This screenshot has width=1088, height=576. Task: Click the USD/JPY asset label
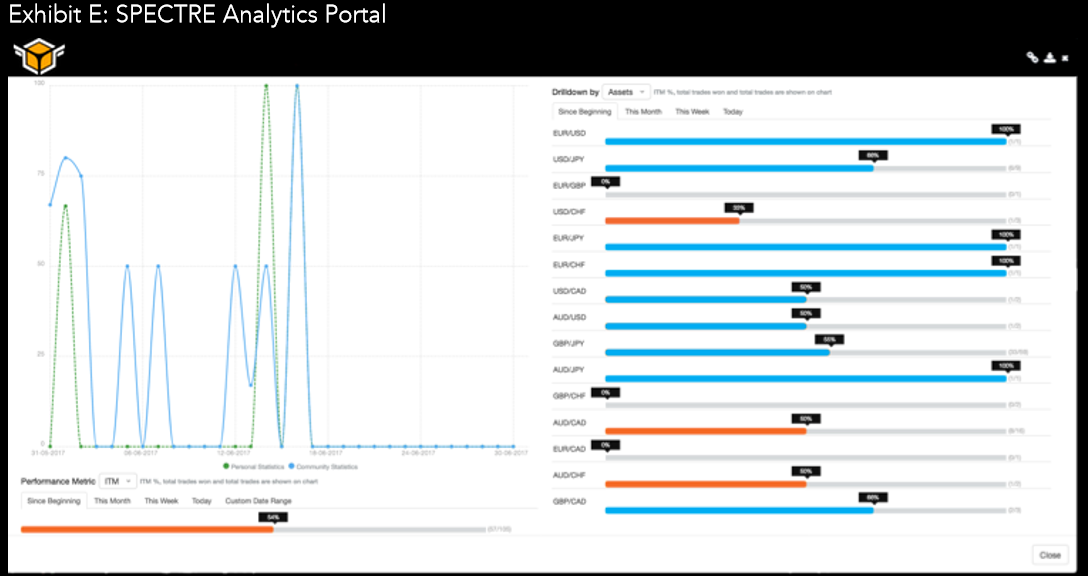(x=568, y=159)
